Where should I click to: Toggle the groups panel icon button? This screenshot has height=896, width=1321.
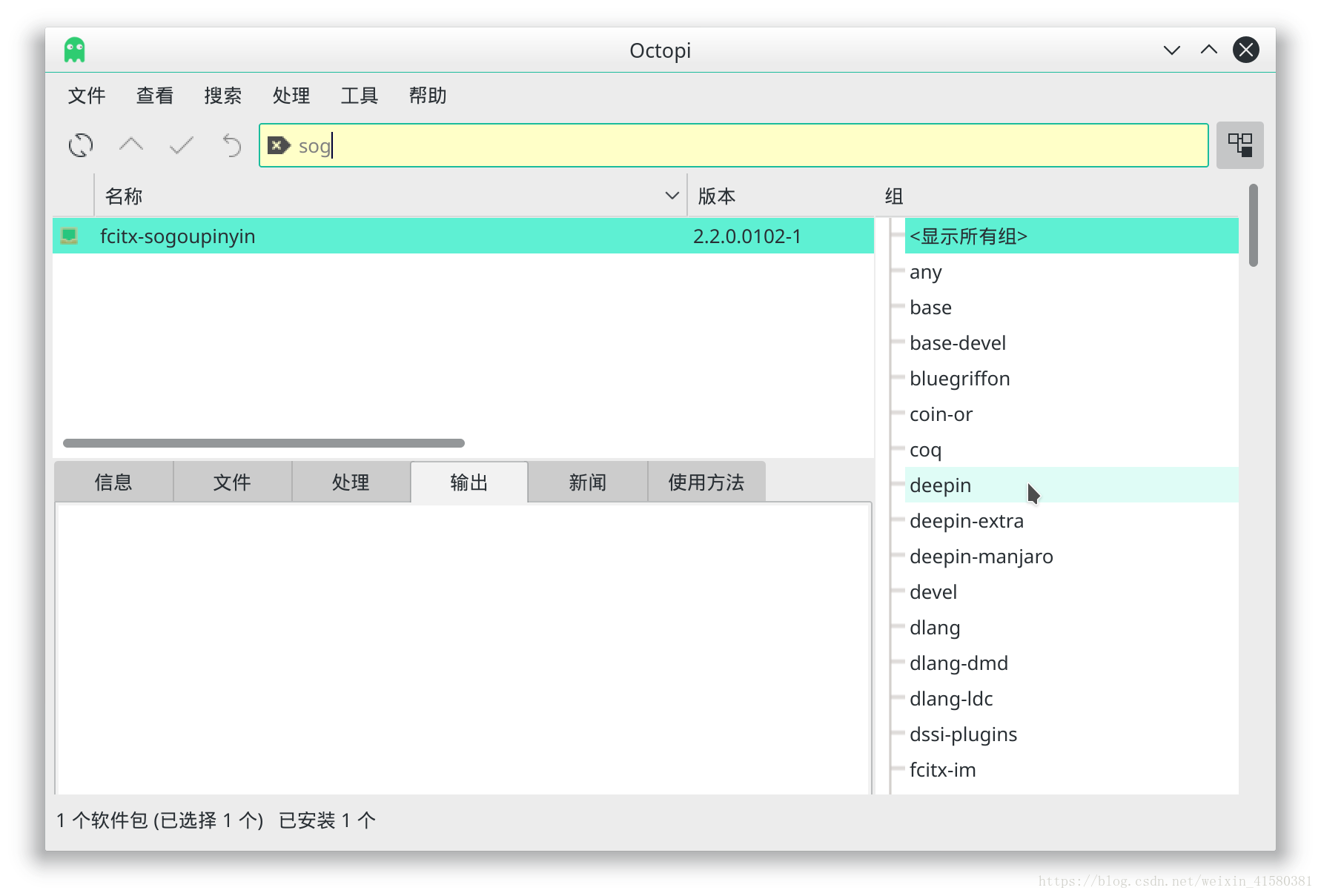pyautogui.click(x=1240, y=145)
